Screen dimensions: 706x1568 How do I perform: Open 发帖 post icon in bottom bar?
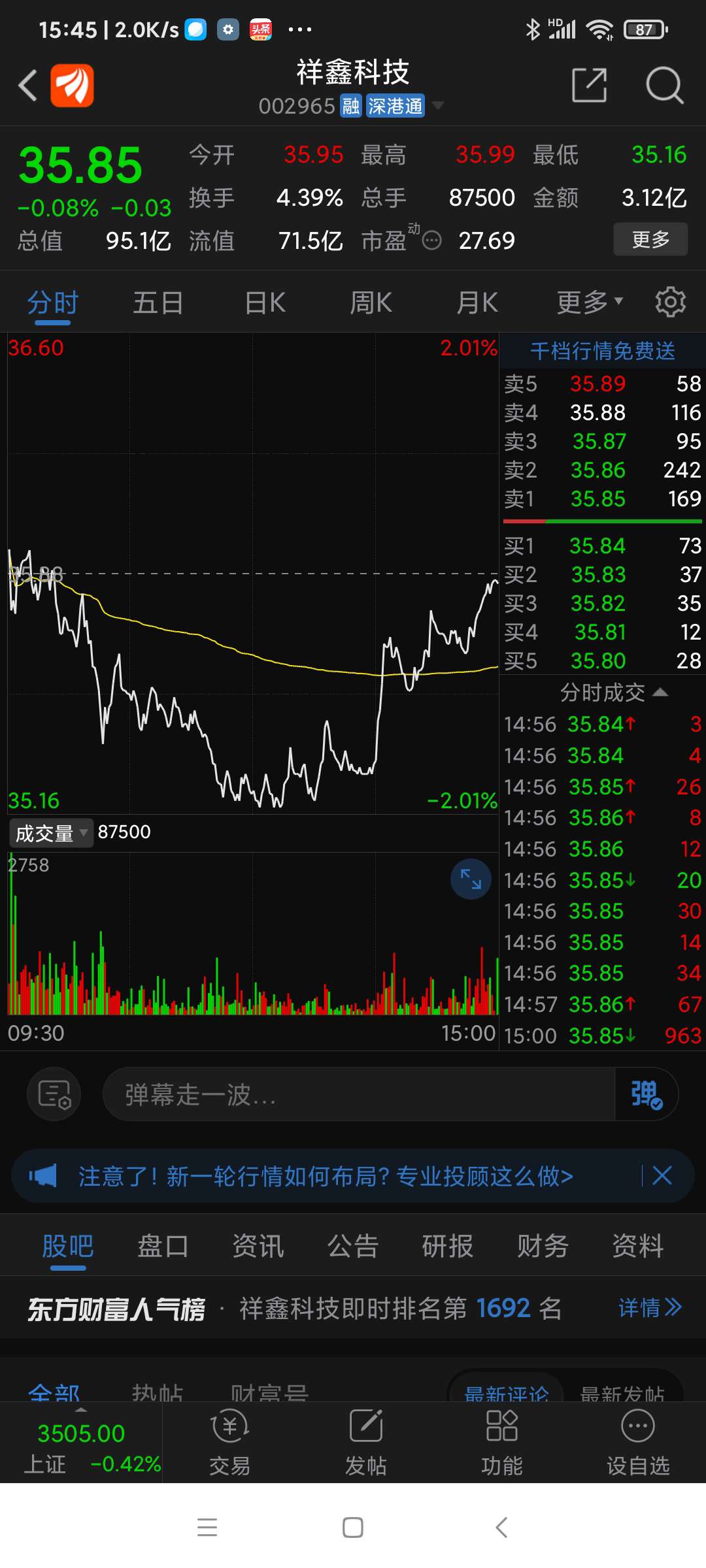click(x=366, y=1443)
